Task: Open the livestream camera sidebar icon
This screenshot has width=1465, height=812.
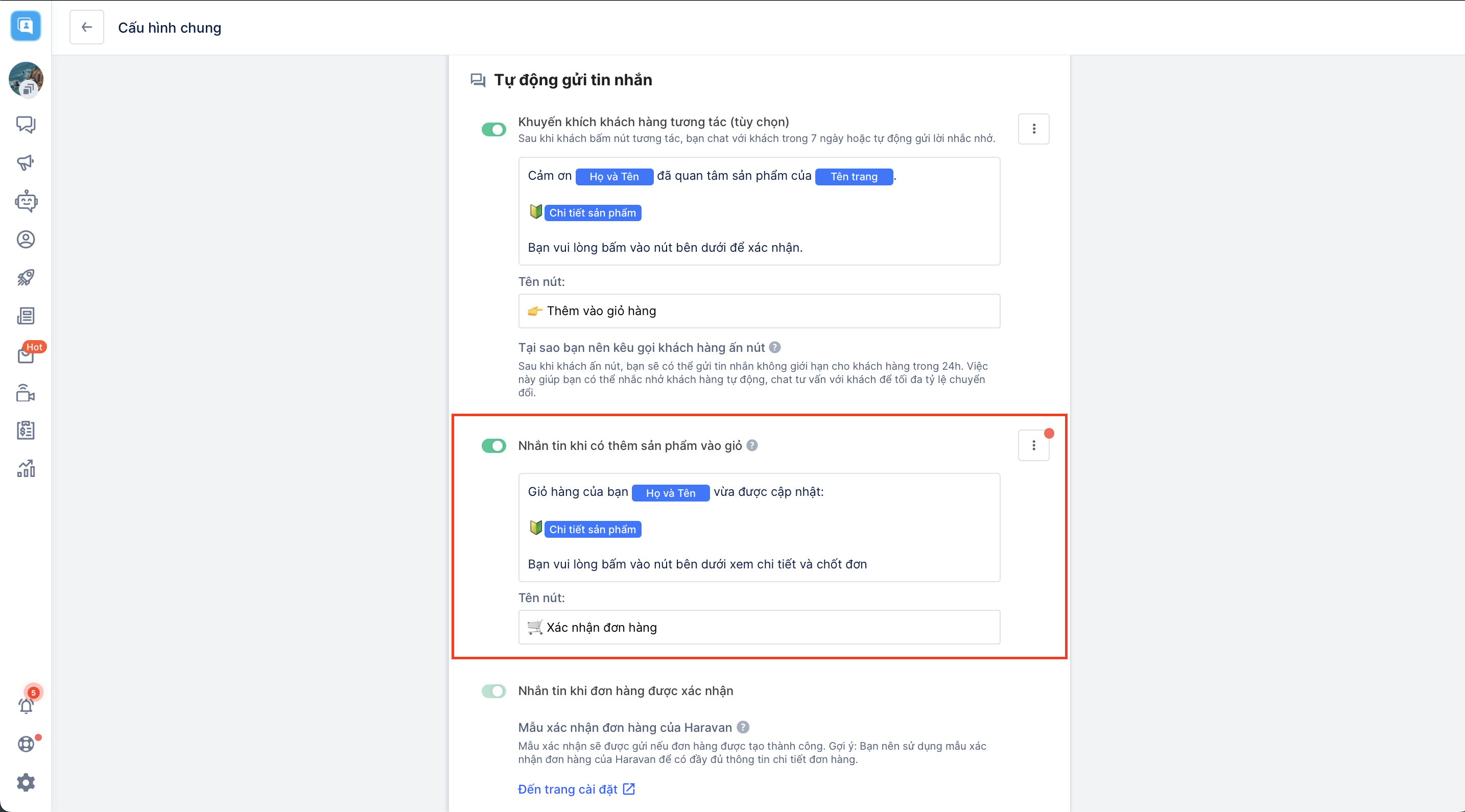Action: 26,393
